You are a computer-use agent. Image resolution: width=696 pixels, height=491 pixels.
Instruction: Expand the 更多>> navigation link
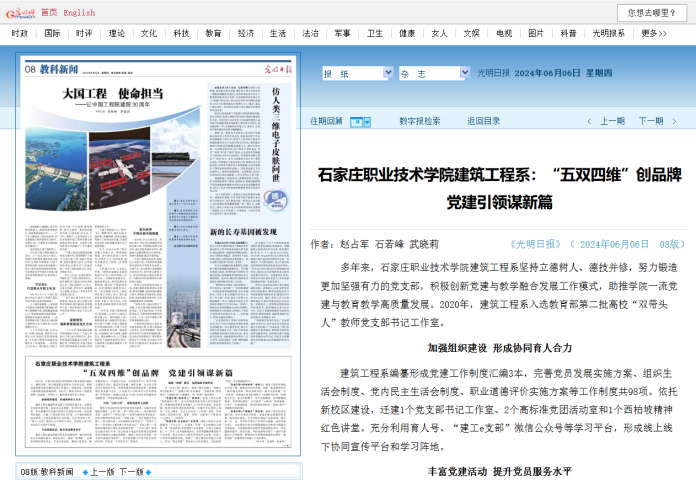[654, 33]
